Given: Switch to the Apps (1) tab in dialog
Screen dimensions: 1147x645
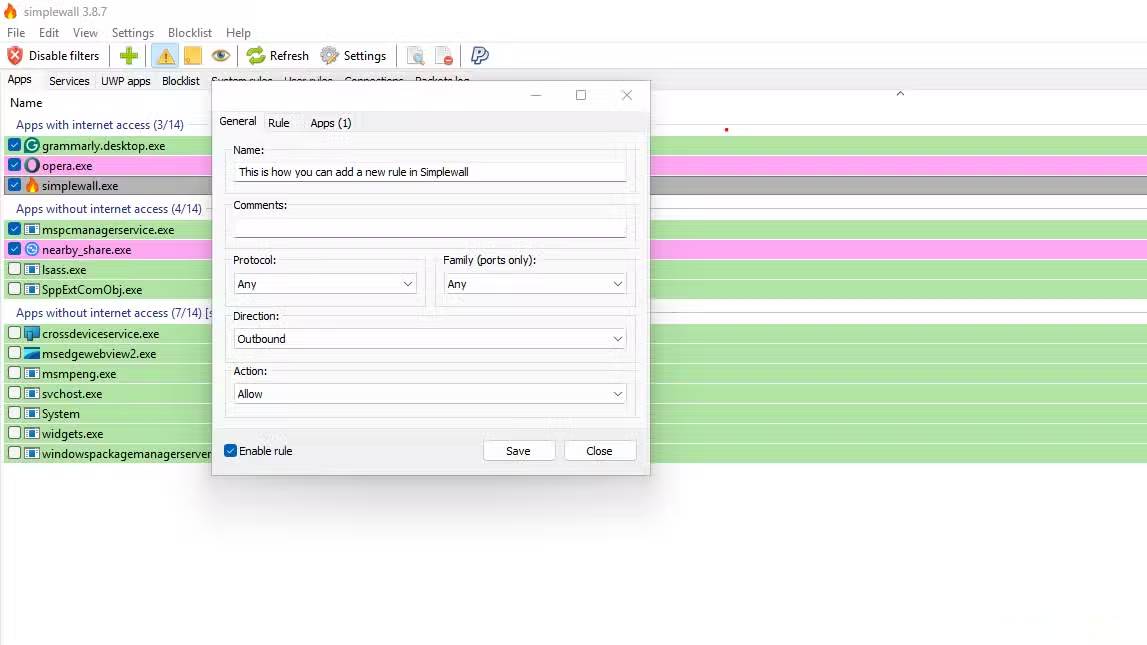Looking at the screenshot, I should click(331, 123).
